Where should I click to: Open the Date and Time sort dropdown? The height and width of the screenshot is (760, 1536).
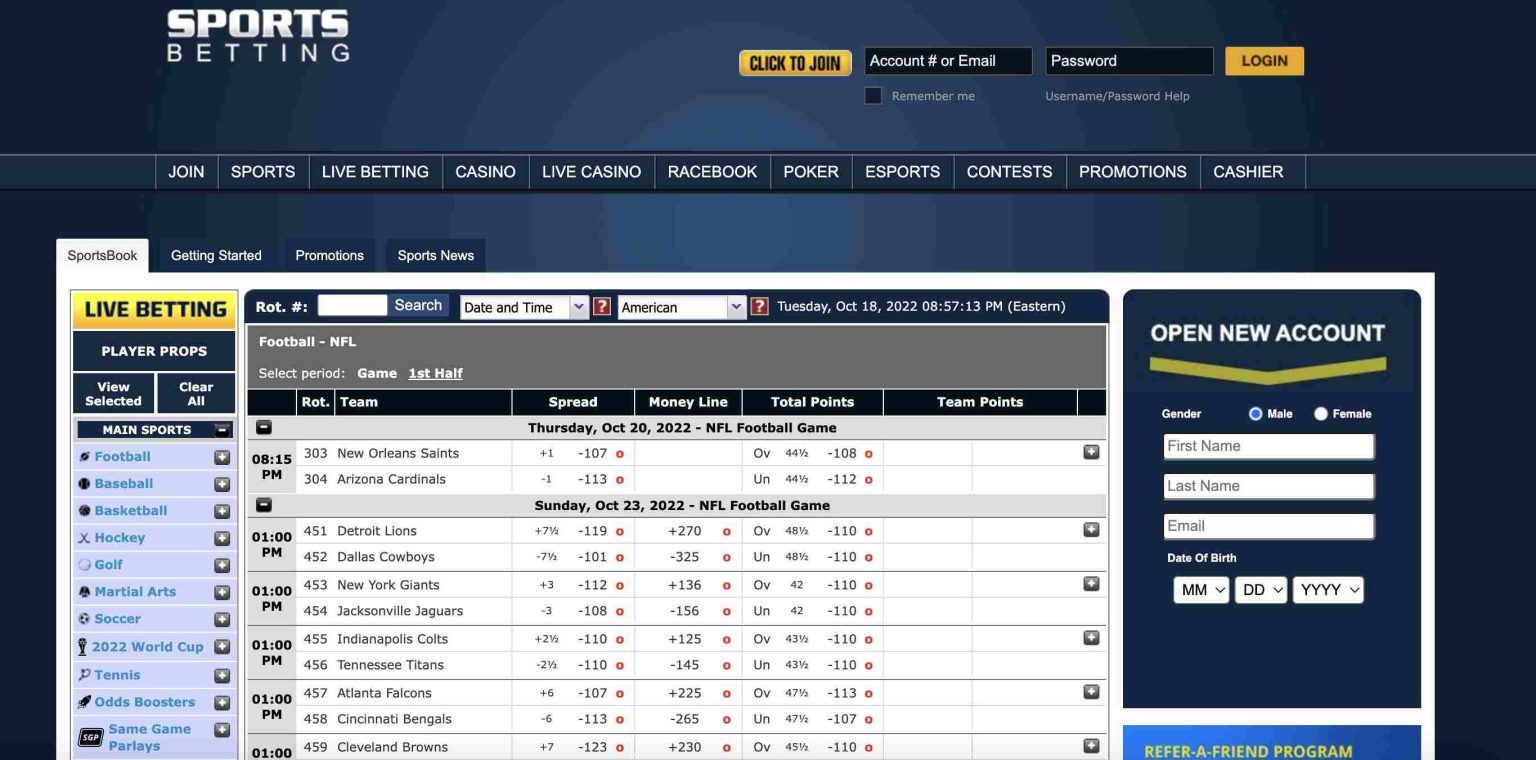coord(523,307)
